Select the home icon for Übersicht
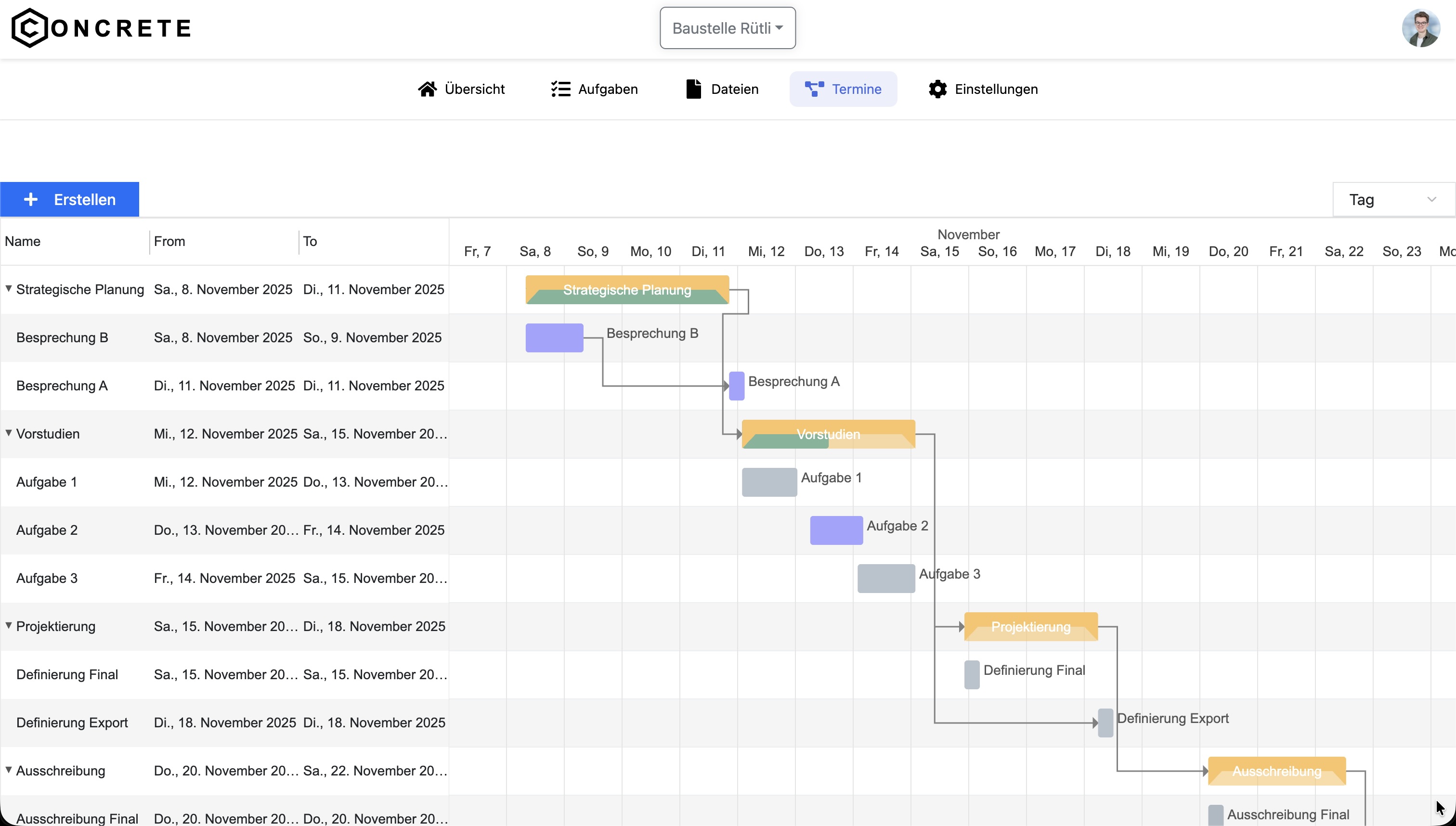The width and height of the screenshot is (1456, 826). click(427, 89)
